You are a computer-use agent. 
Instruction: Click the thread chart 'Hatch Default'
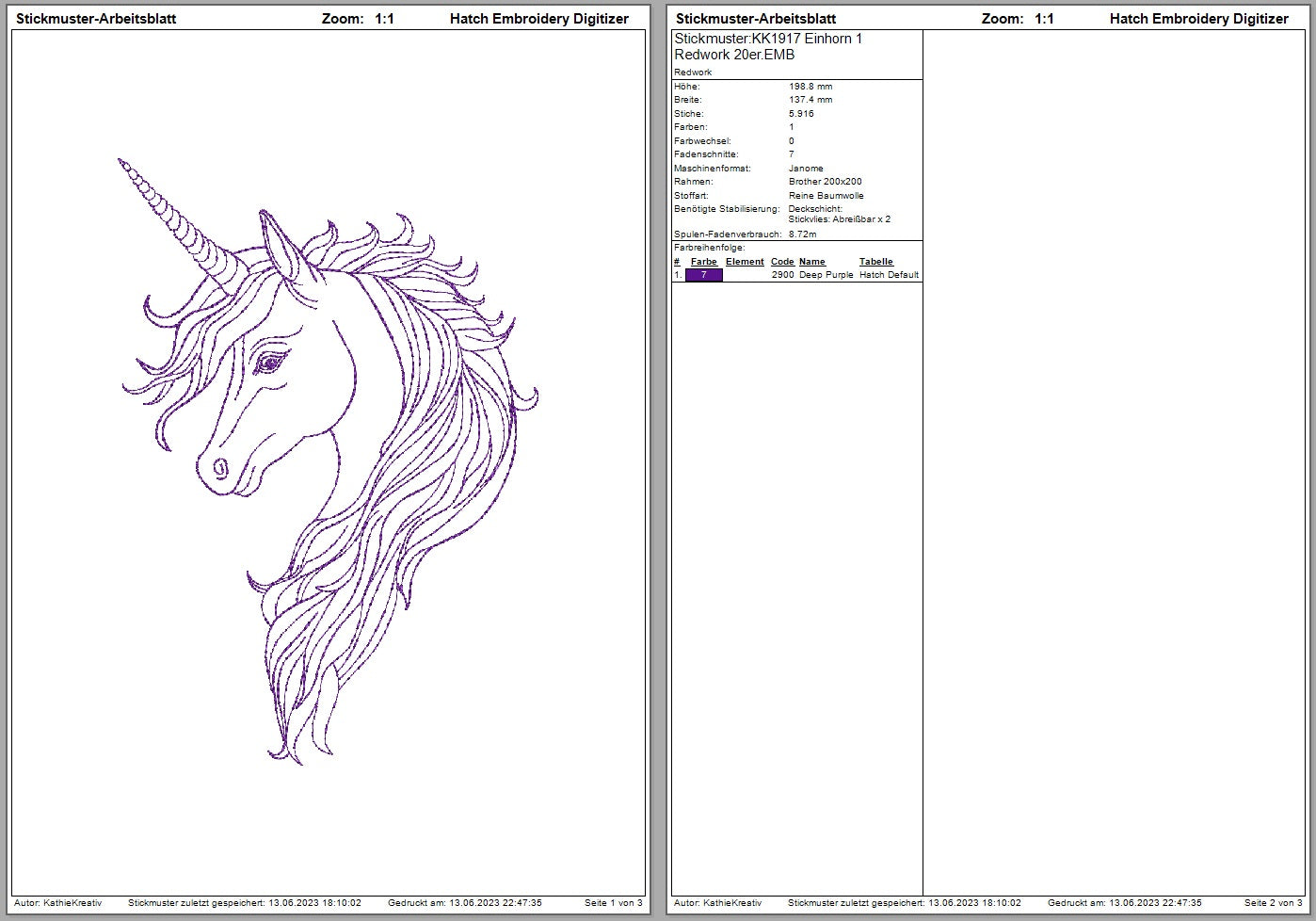pyautogui.click(x=889, y=275)
